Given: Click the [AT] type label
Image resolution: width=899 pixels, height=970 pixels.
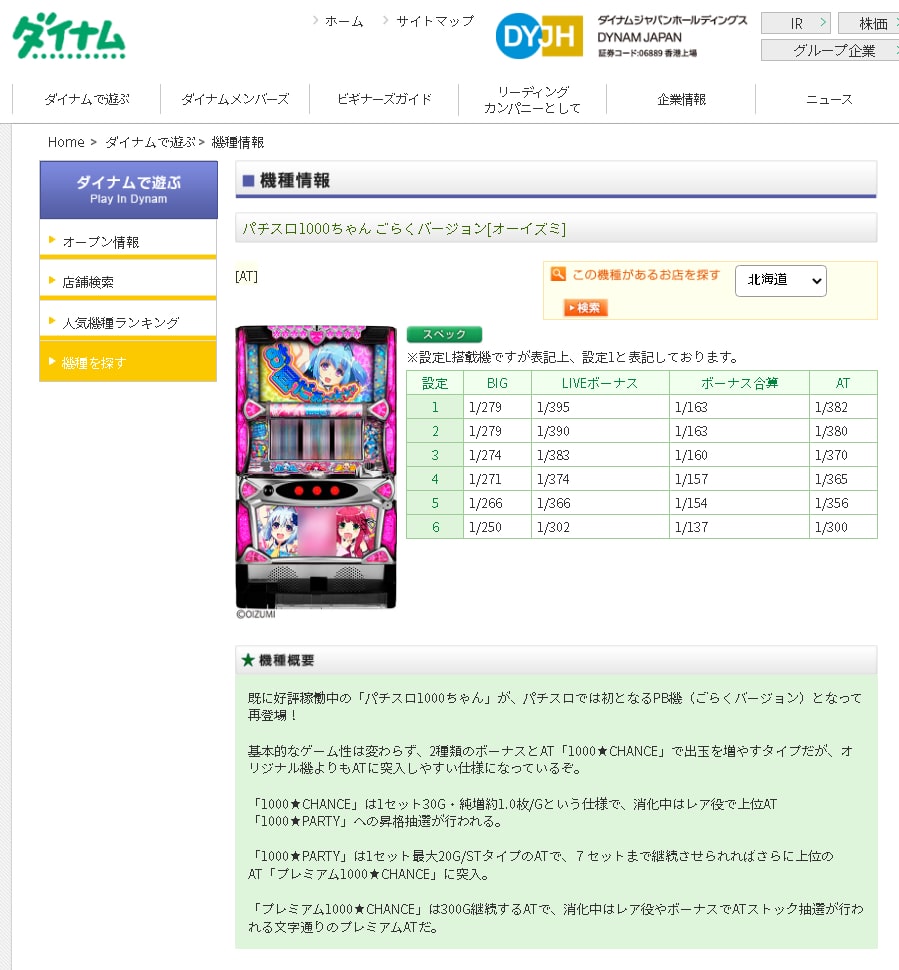Looking at the screenshot, I should click(246, 277).
